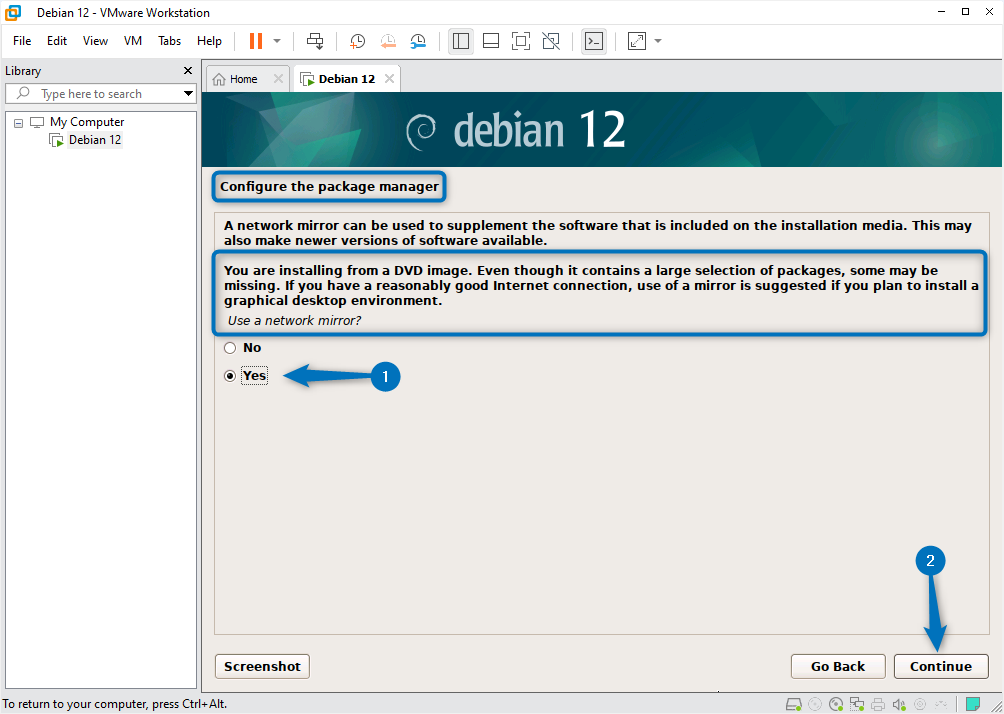Take a snapshot of the VM
Screen dimensions: 1004x714
click(x=357, y=41)
